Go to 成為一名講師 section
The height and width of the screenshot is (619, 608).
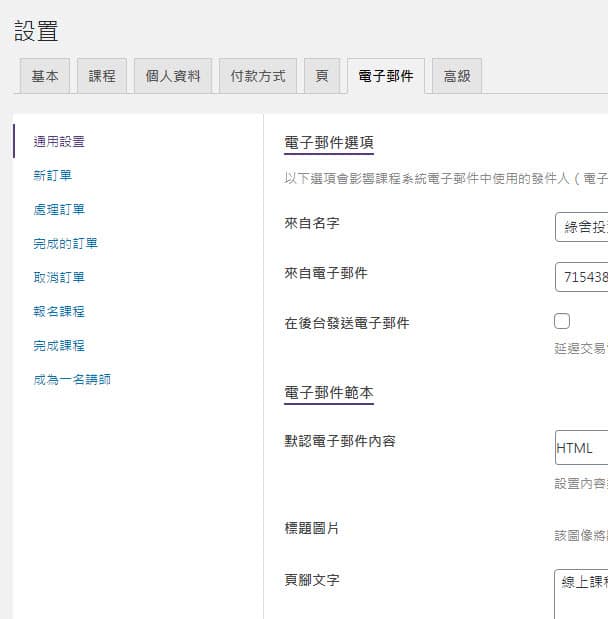[72, 380]
